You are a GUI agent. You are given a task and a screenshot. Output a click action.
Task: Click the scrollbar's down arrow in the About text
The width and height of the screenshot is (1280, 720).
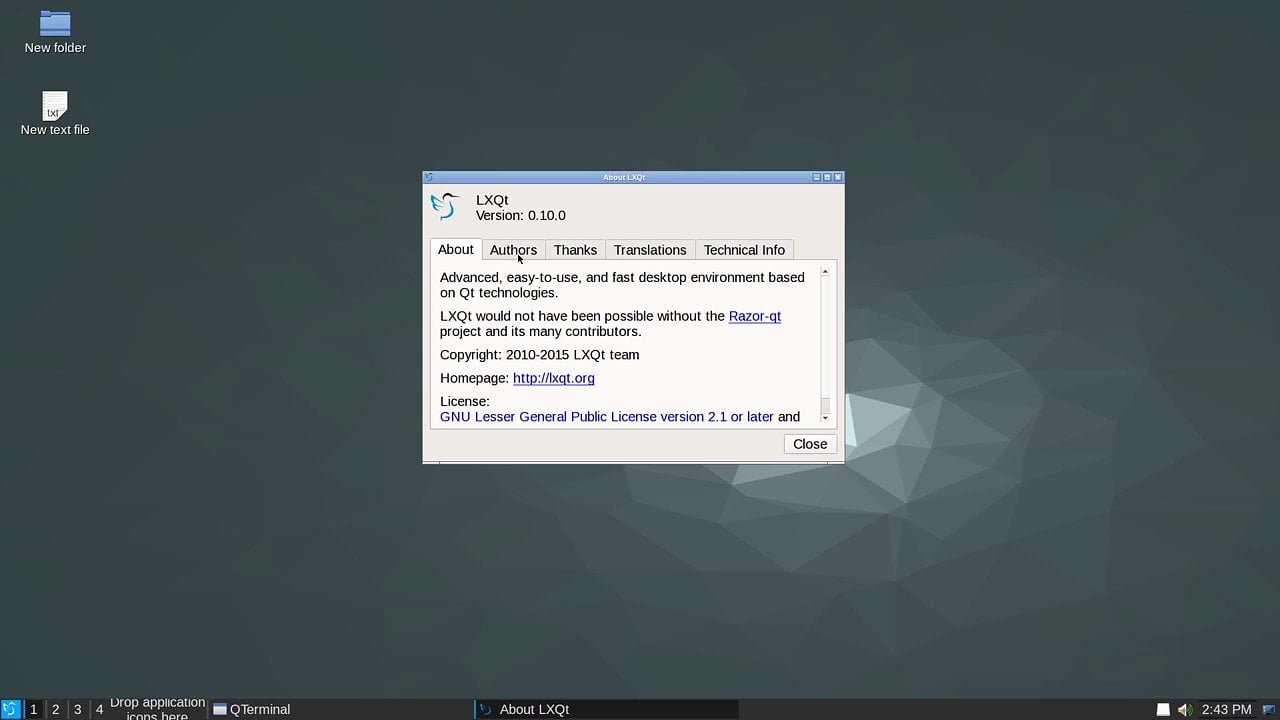coord(824,417)
